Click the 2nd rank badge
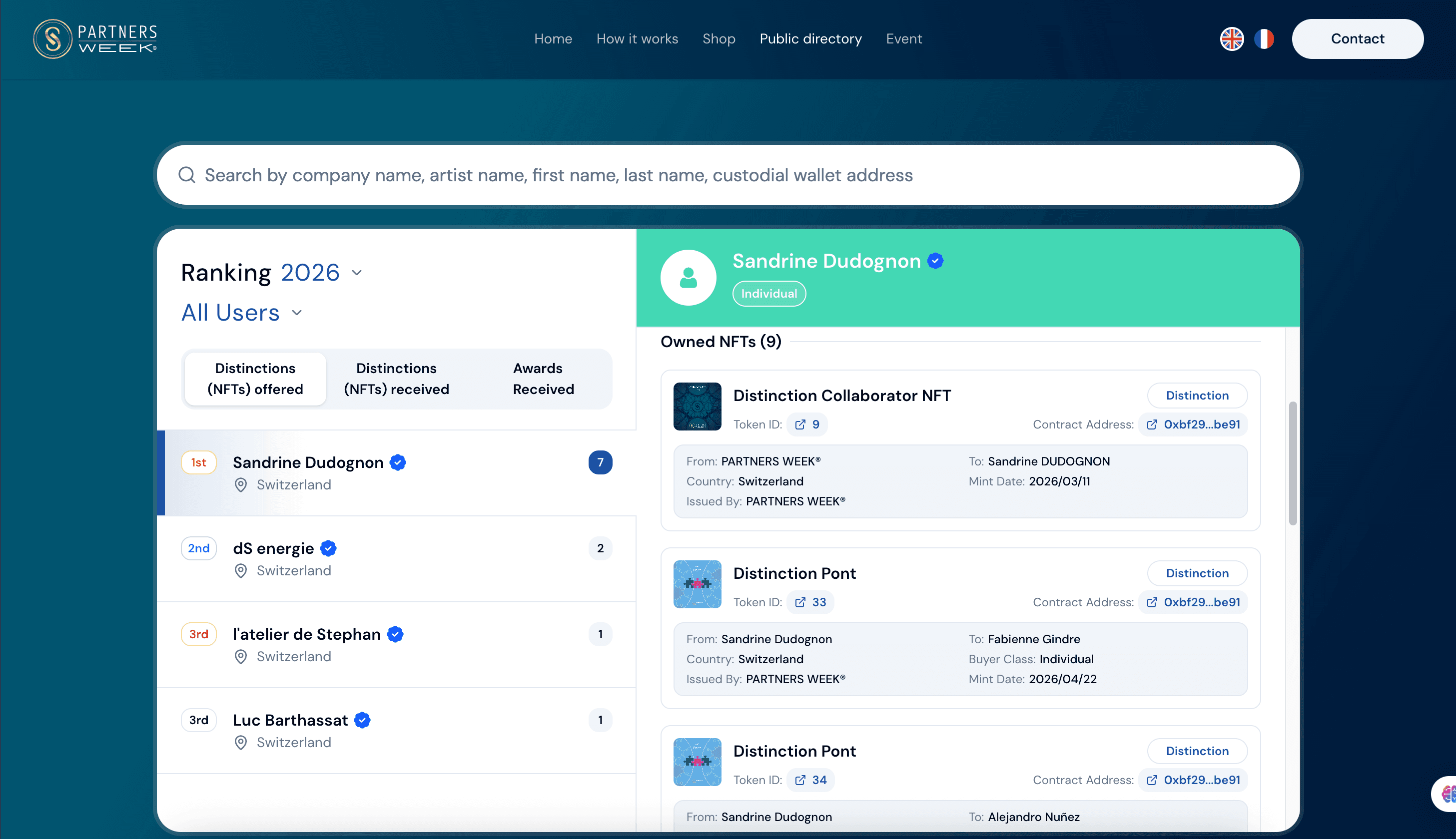The image size is (1456, 839). 198,548
